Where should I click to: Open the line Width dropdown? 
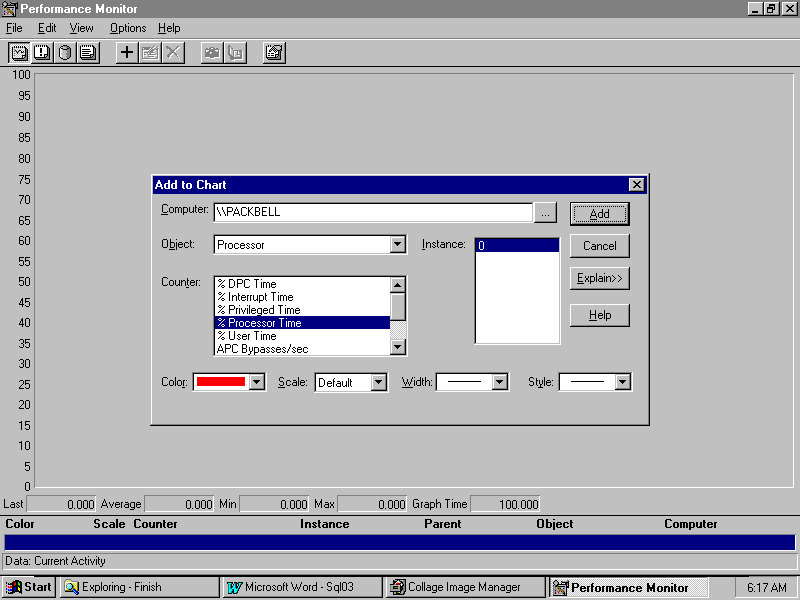(x=500, y=382)
